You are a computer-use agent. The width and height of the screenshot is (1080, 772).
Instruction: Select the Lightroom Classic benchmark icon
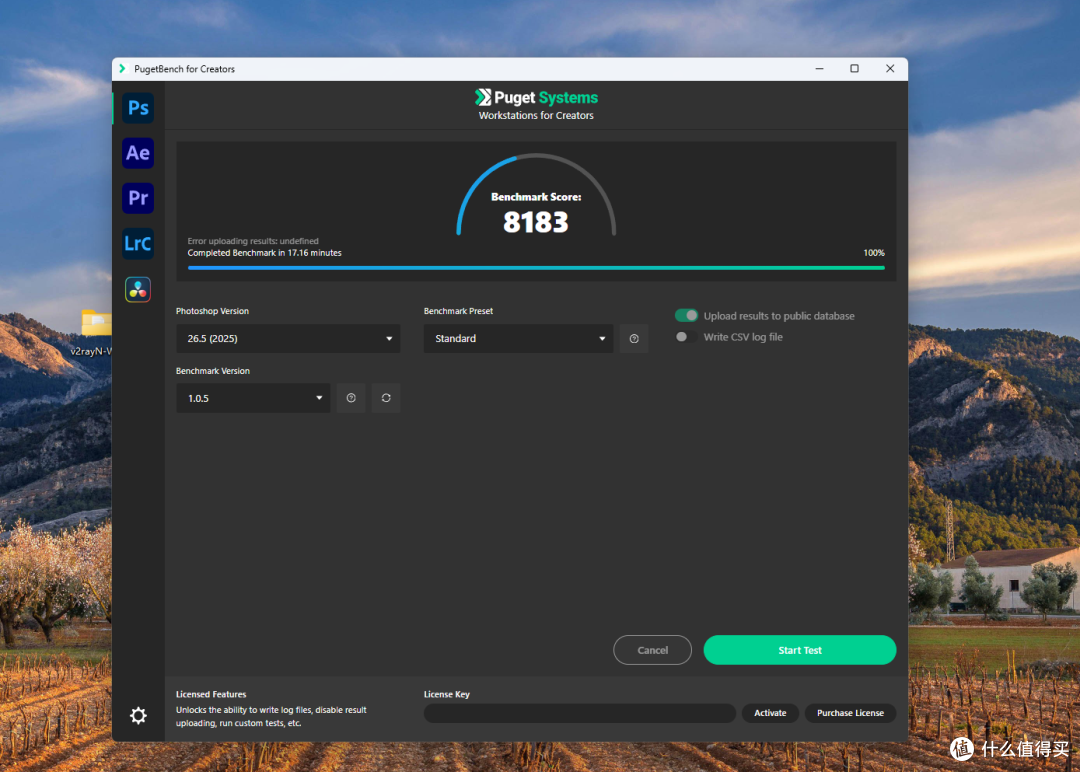click(x=138, y=244)
